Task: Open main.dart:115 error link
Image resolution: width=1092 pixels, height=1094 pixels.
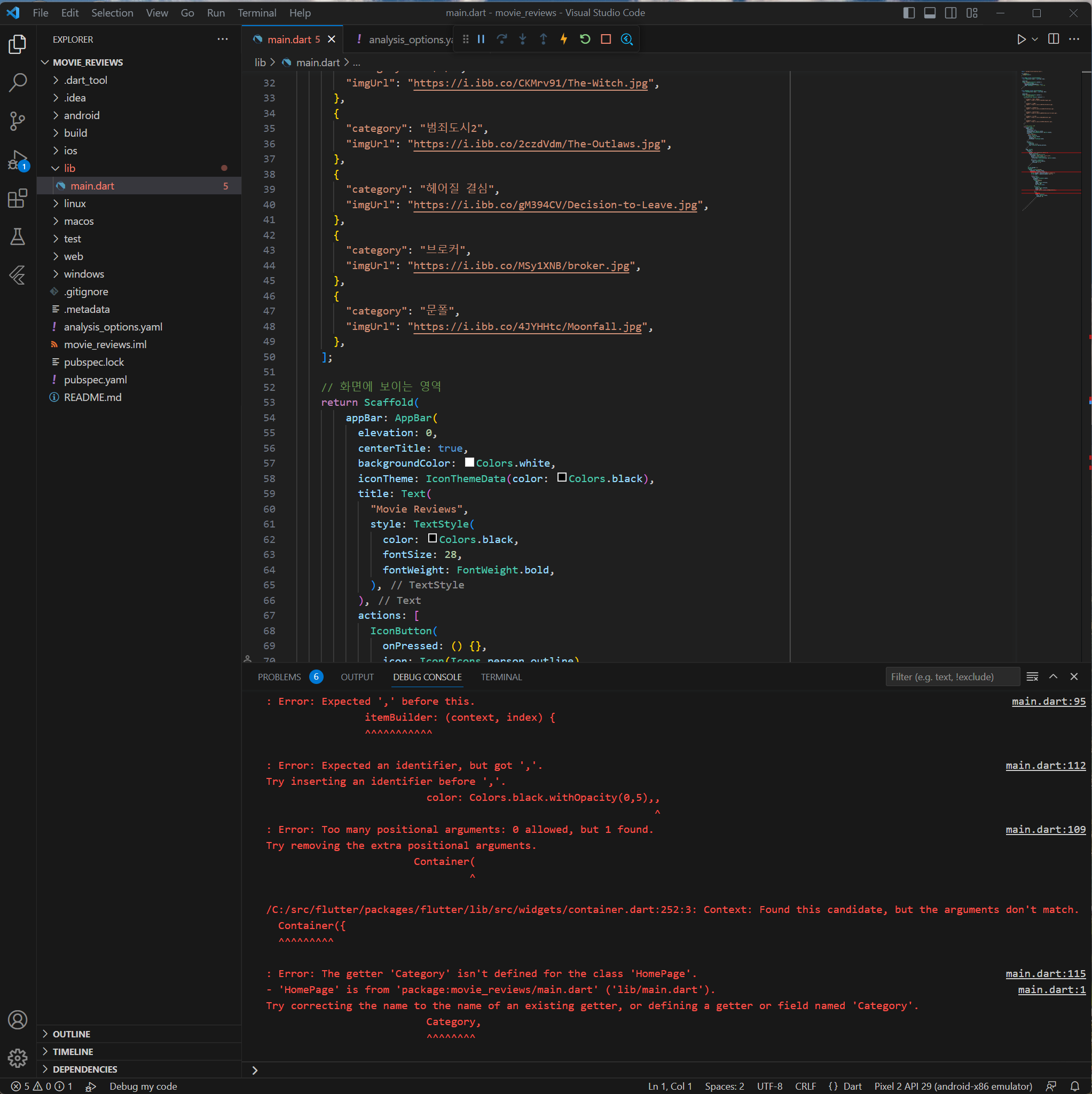Action: [x=1046, y=973]
